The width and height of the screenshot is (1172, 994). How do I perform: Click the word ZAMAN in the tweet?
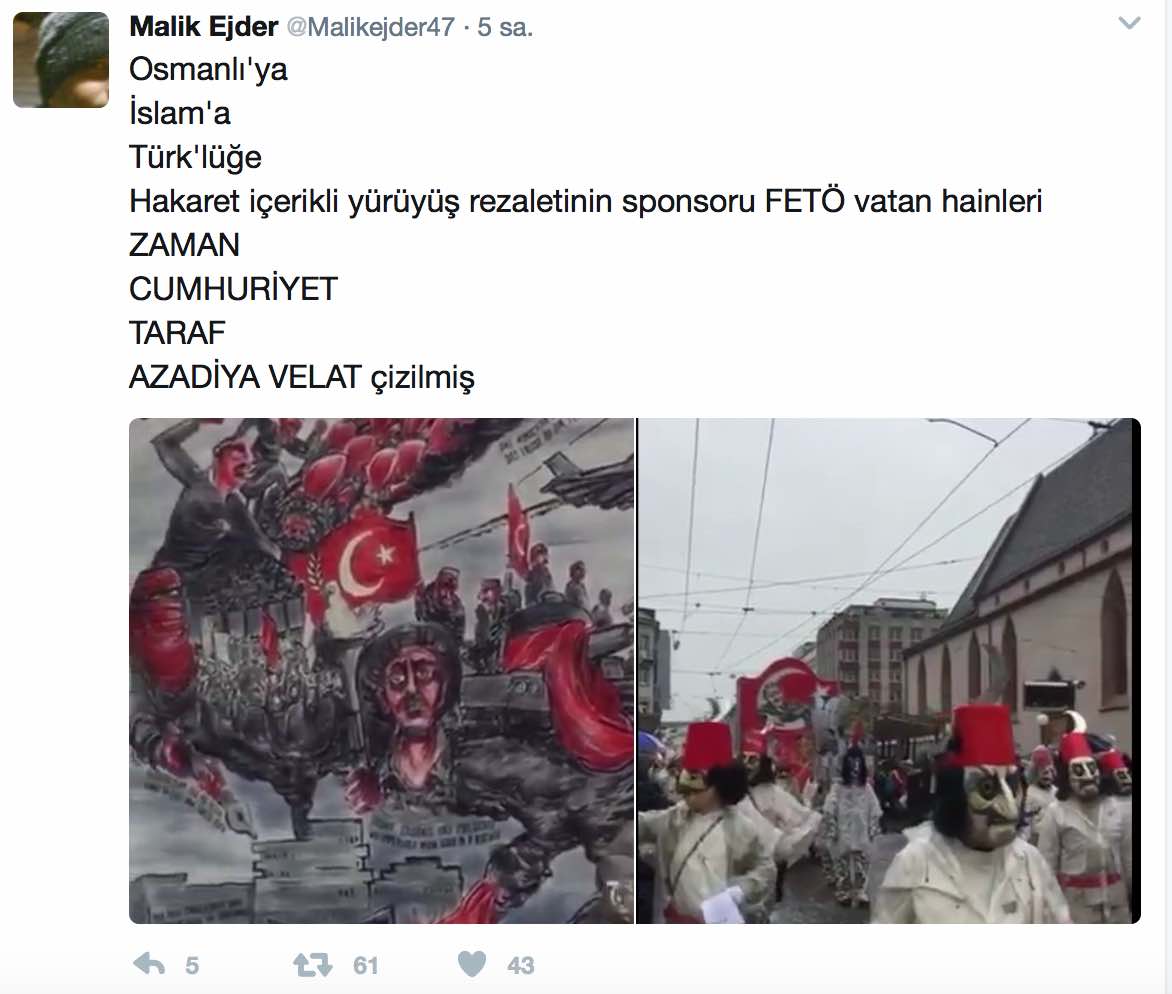184,245
